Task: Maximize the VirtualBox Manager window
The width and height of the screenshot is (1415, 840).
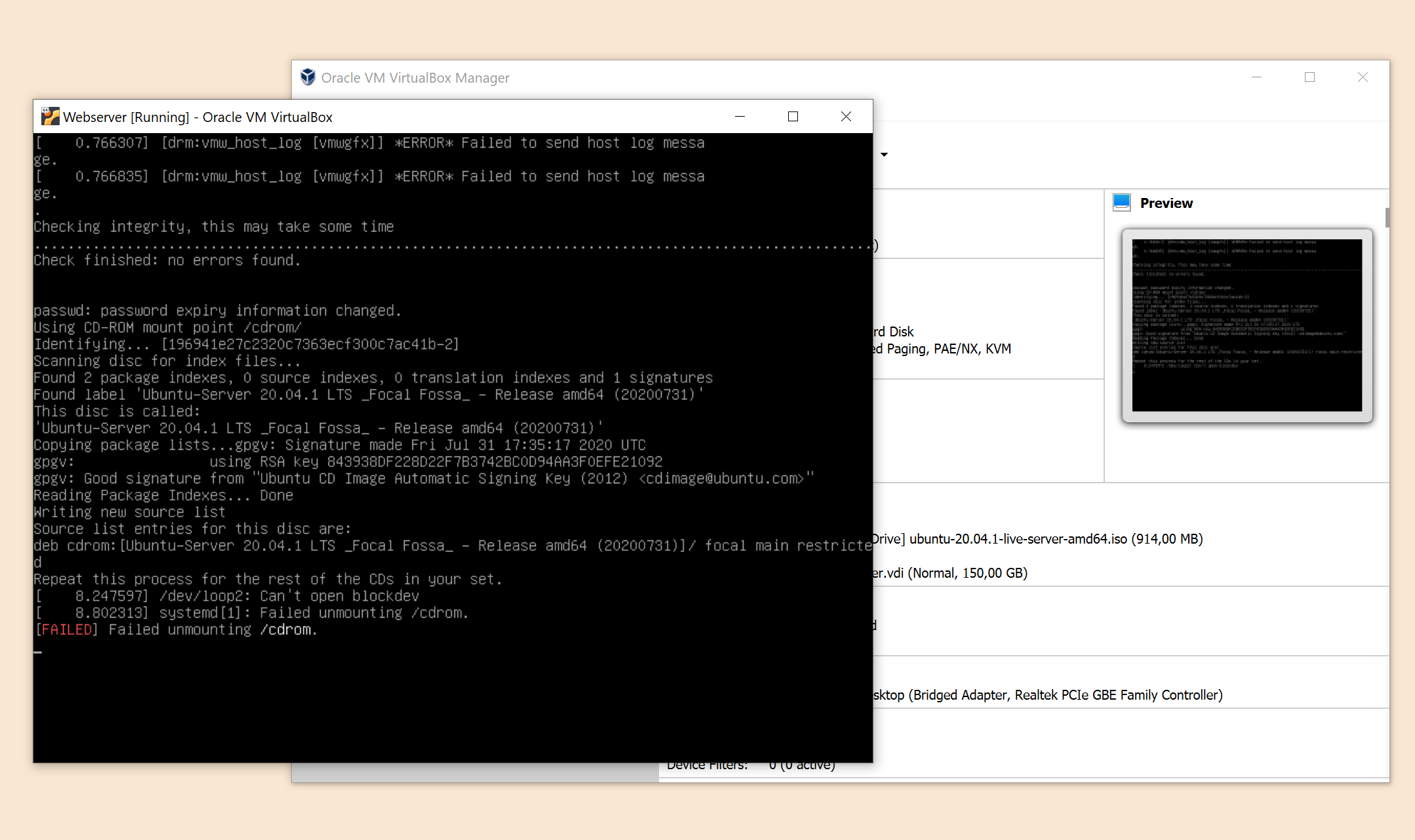Action: [x=1310, y=77]
